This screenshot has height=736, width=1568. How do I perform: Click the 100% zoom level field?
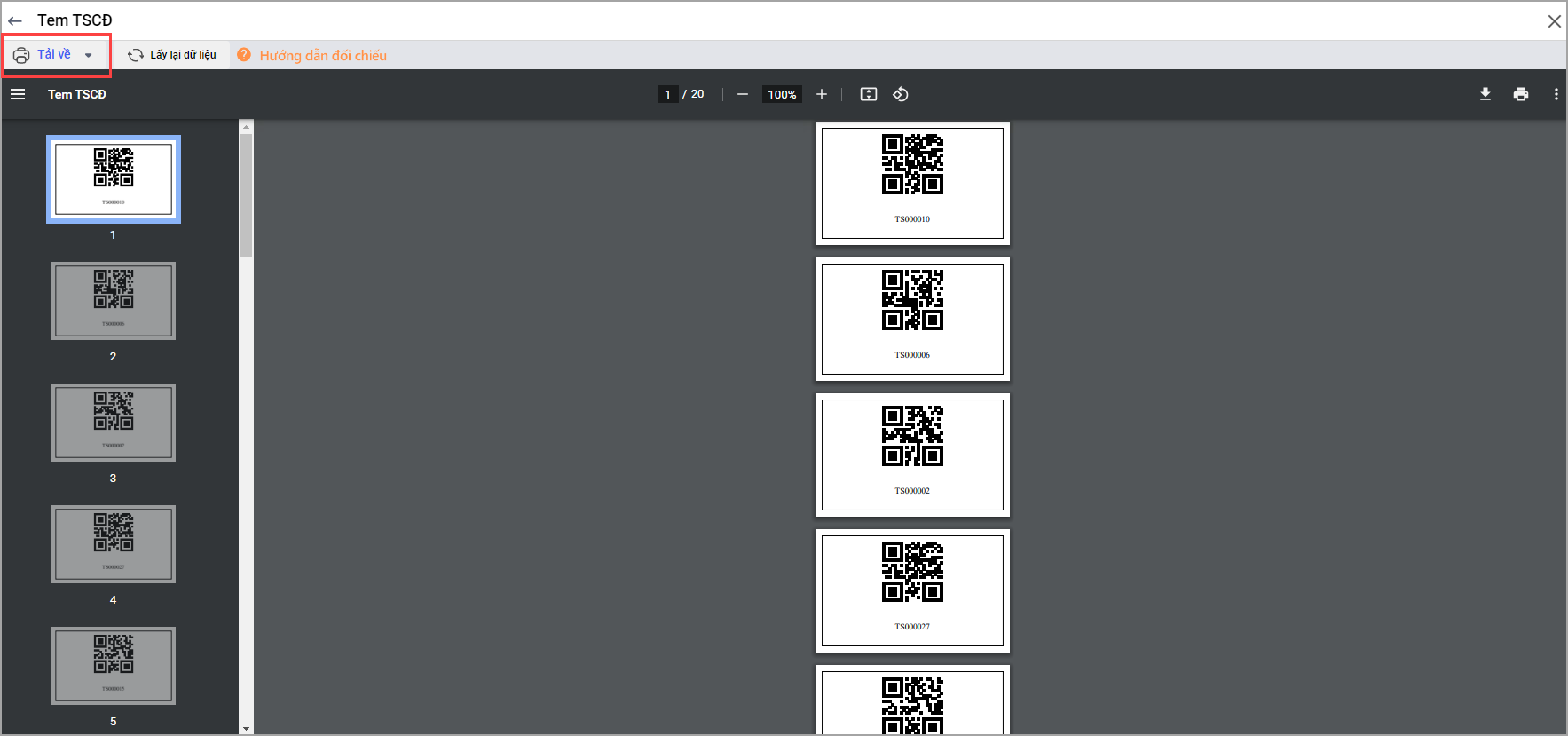(x=782, y=94)
